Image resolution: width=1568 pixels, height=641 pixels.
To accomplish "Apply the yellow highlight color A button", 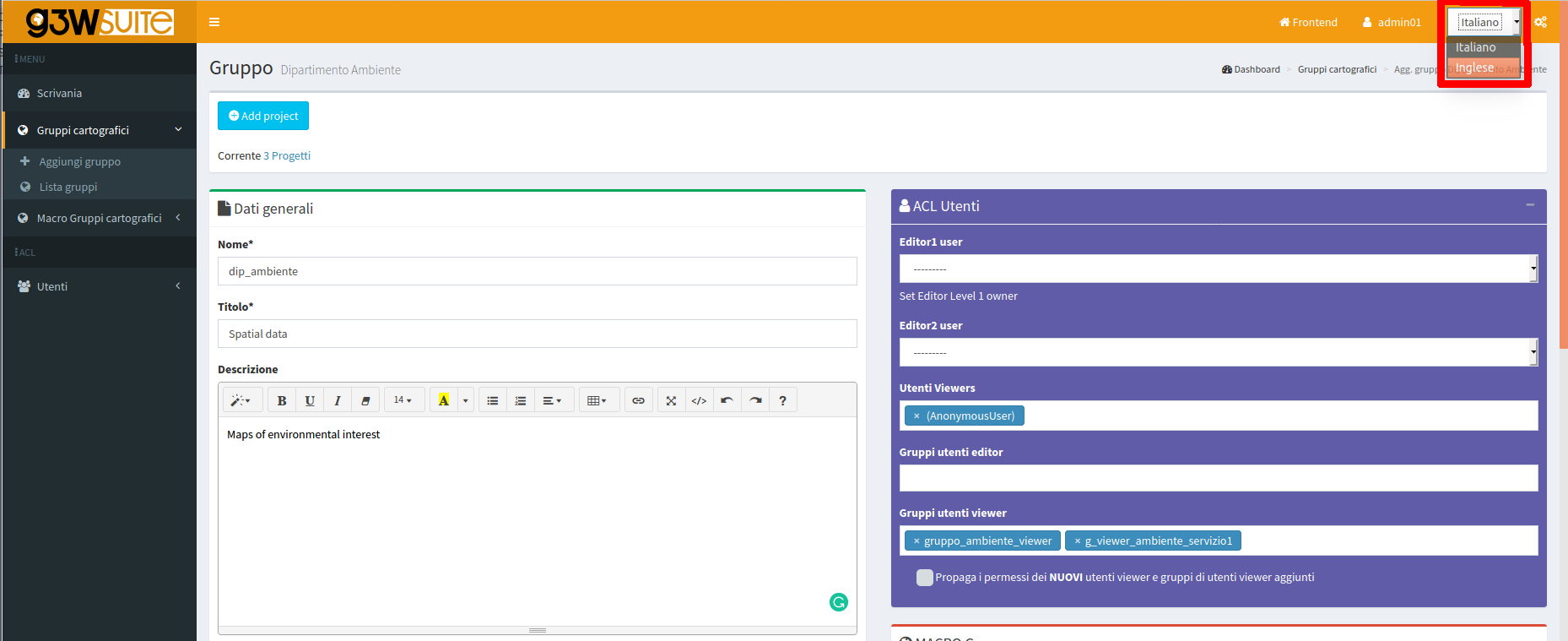I will [444, 400].
